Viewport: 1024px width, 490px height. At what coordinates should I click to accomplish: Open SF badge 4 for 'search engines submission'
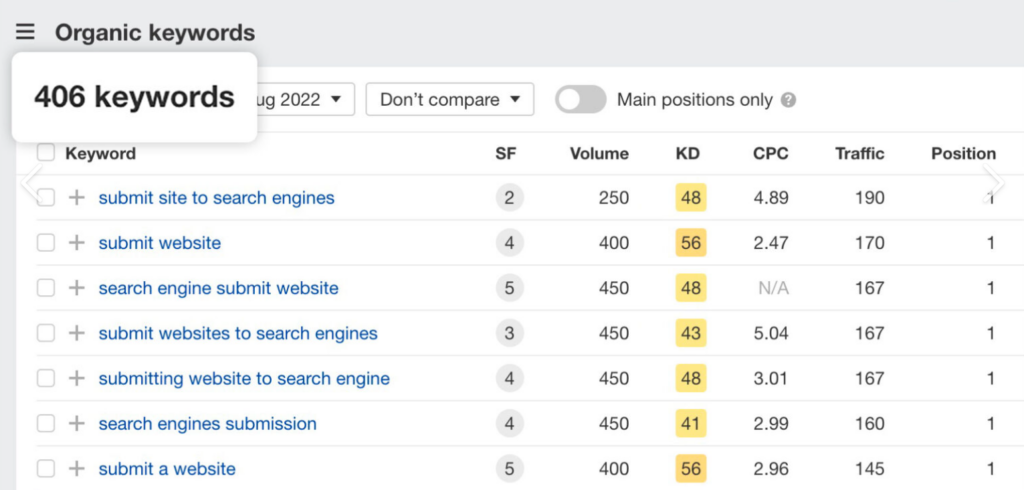(x=509, y=423)
